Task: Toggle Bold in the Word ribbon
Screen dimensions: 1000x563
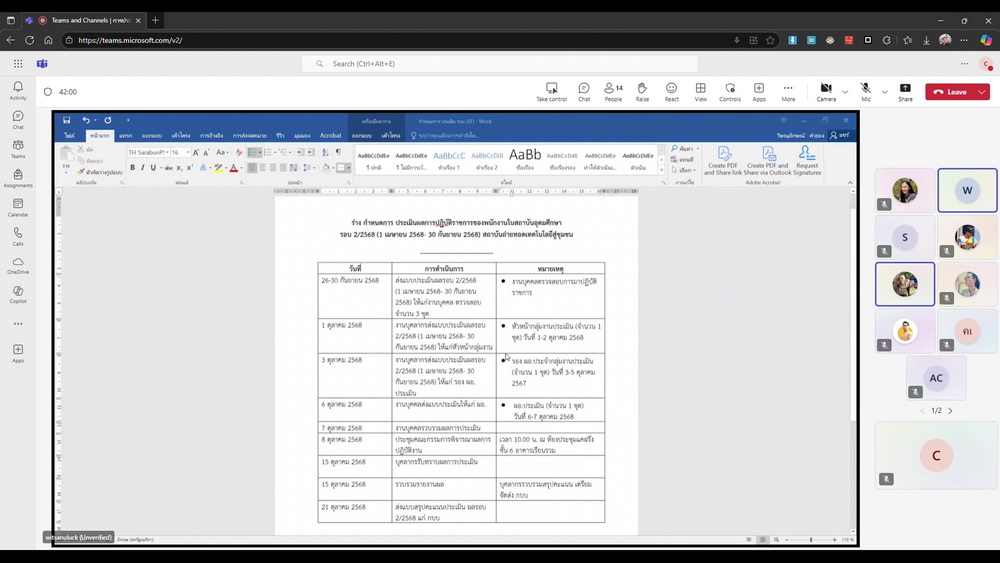Action: 133,168
